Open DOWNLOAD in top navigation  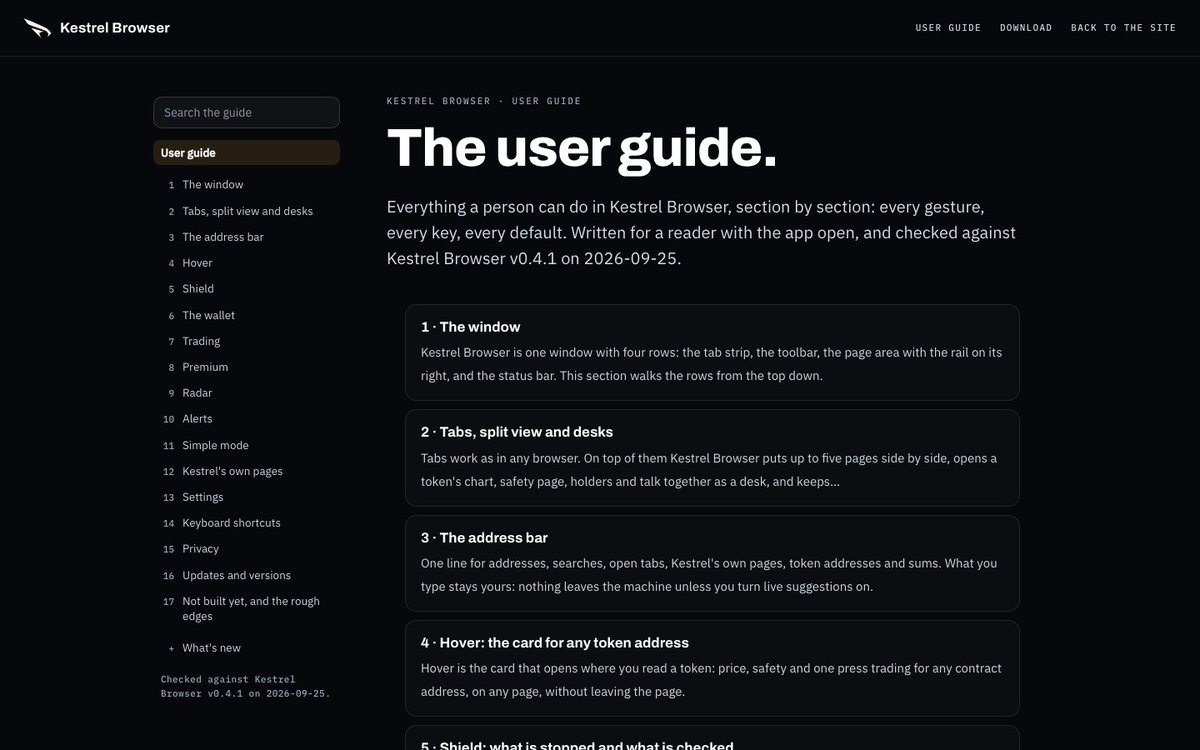click(x=1026, y=28)
